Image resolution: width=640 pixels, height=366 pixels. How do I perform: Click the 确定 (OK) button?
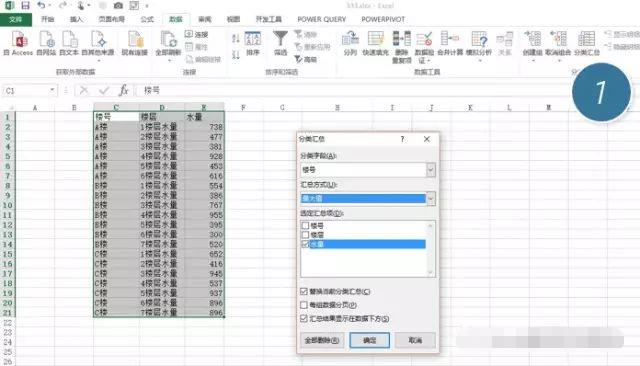(x=369, y=340)
